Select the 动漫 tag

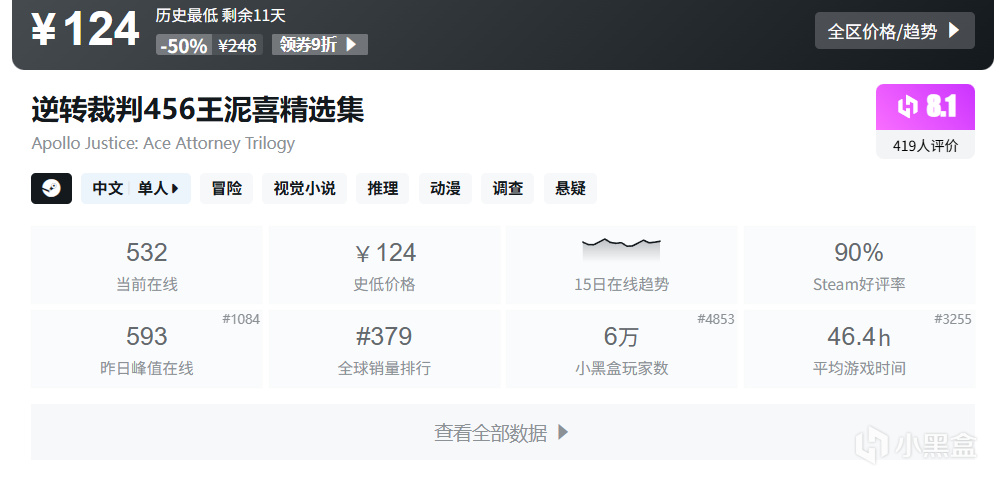pyautogui.click(x=445, y=189)
